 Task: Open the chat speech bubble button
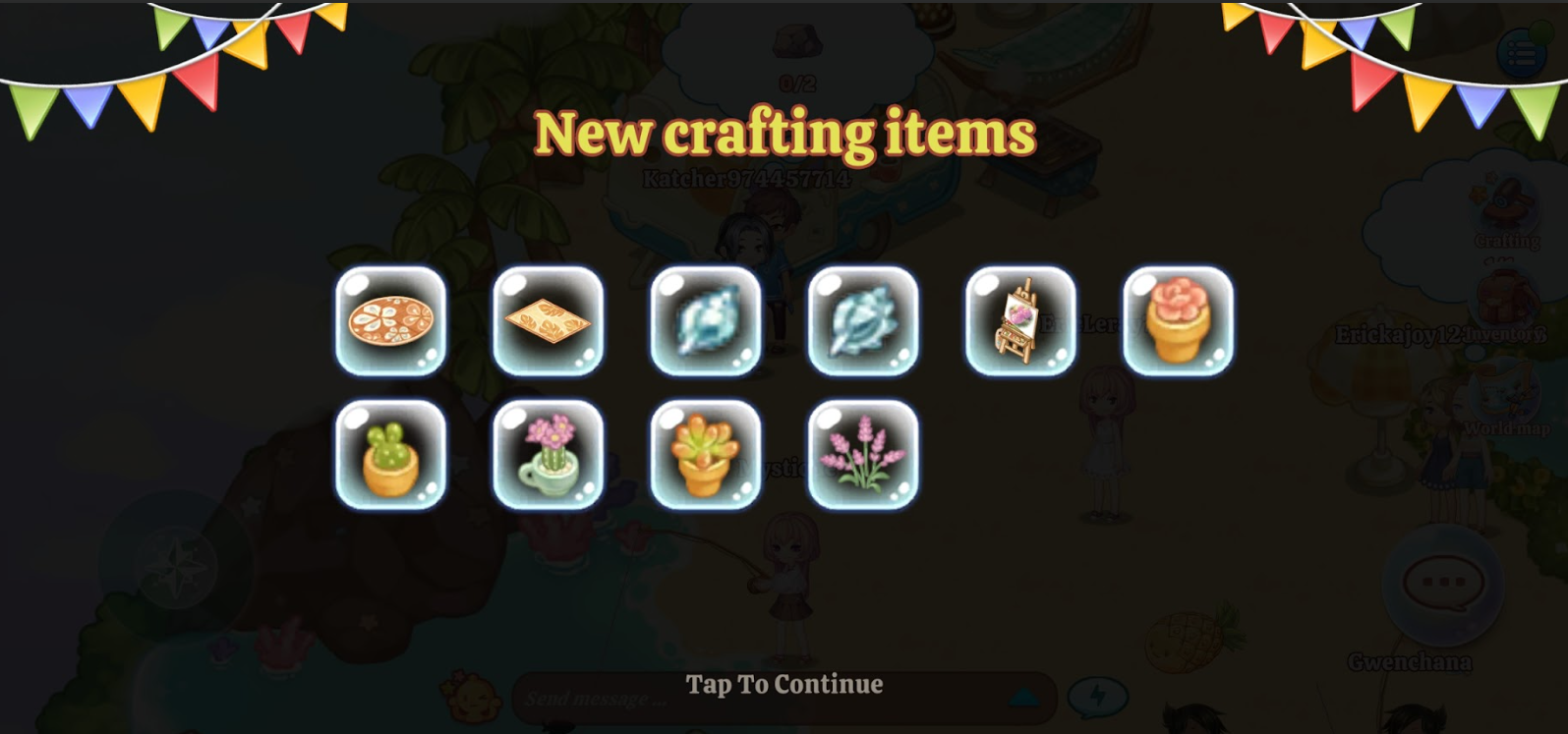(x=1442, y=584)
